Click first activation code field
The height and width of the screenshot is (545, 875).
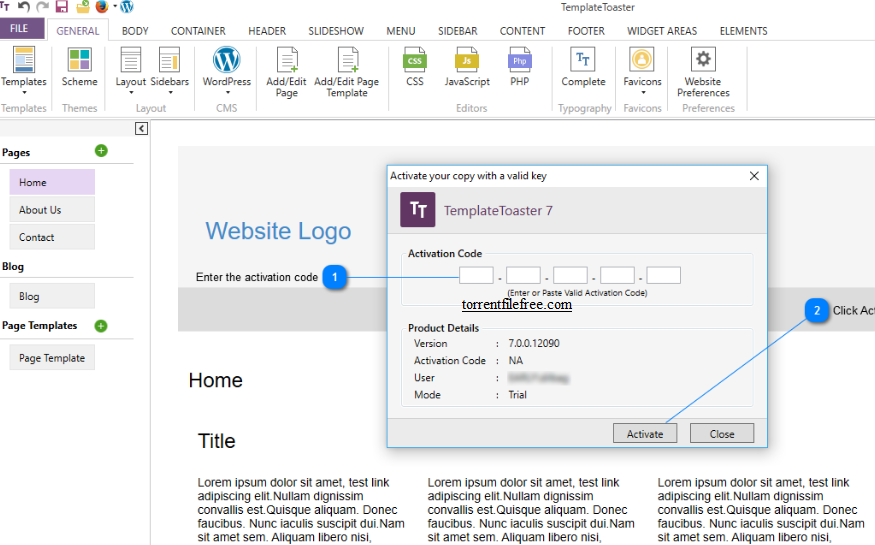(476, 275)
